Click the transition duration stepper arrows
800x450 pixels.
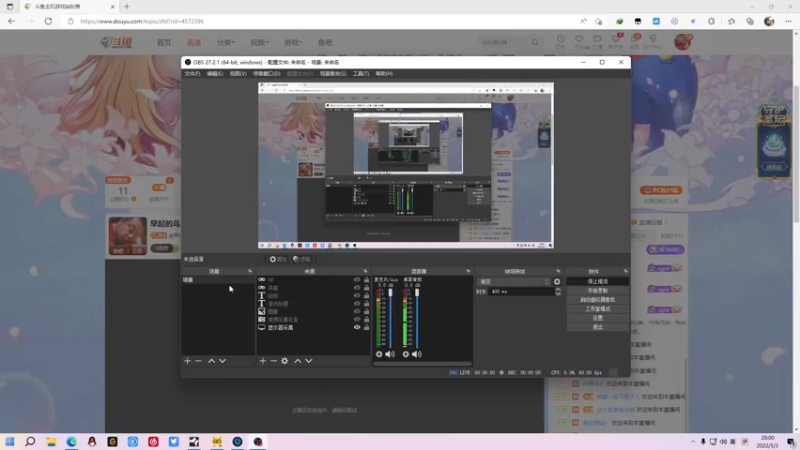tap(558, 291)
